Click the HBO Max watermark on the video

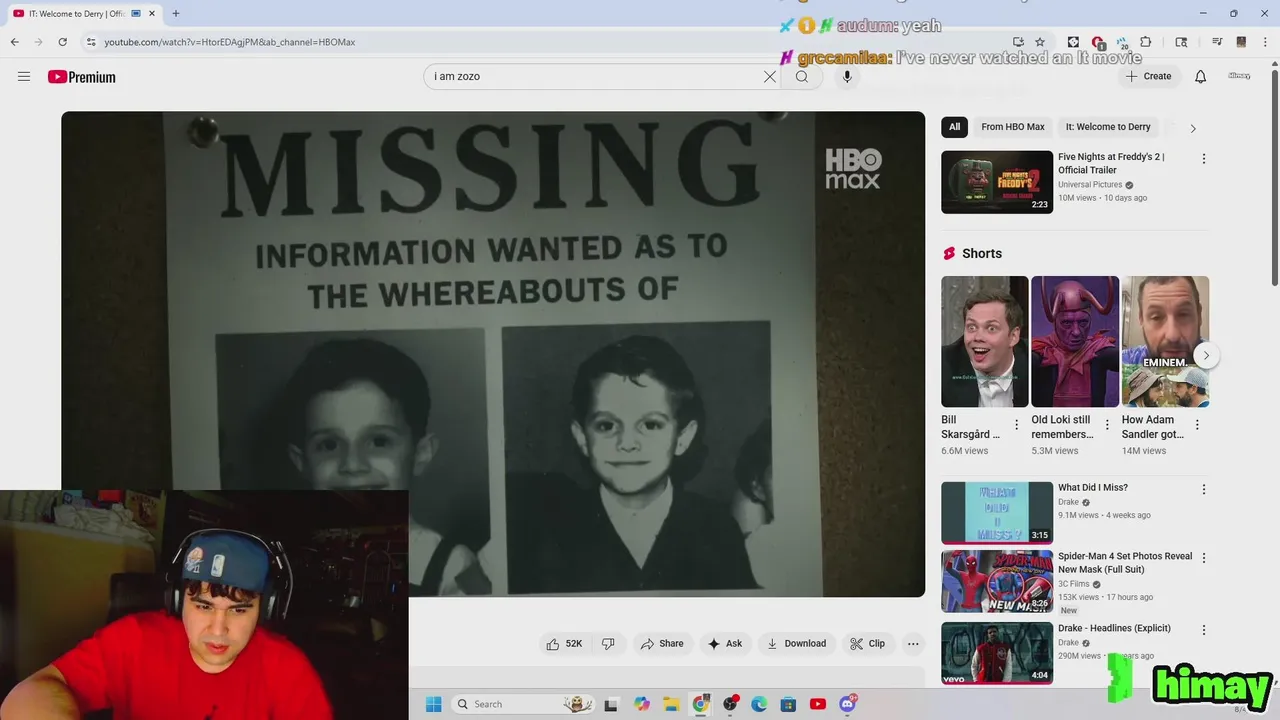(853, 168)
